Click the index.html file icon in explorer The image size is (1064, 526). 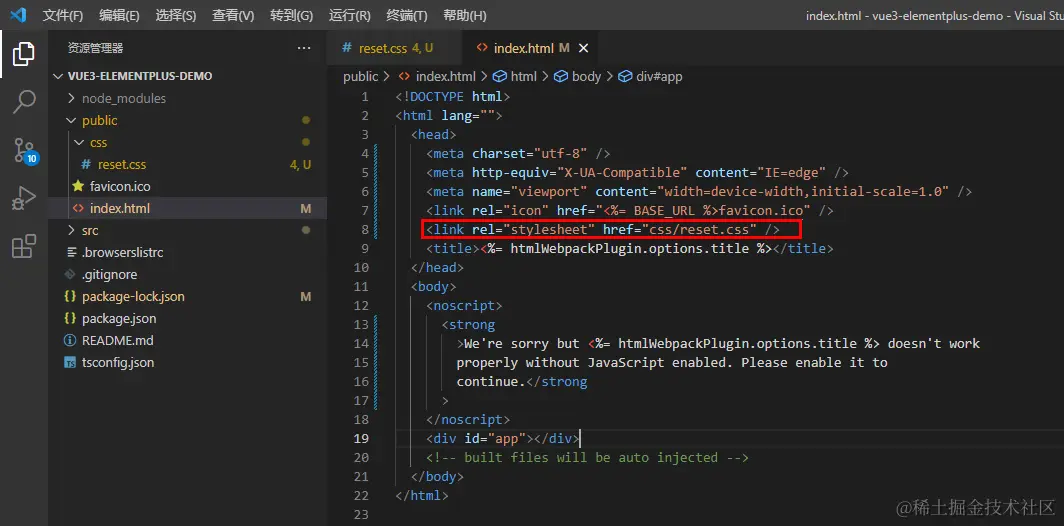78,208
